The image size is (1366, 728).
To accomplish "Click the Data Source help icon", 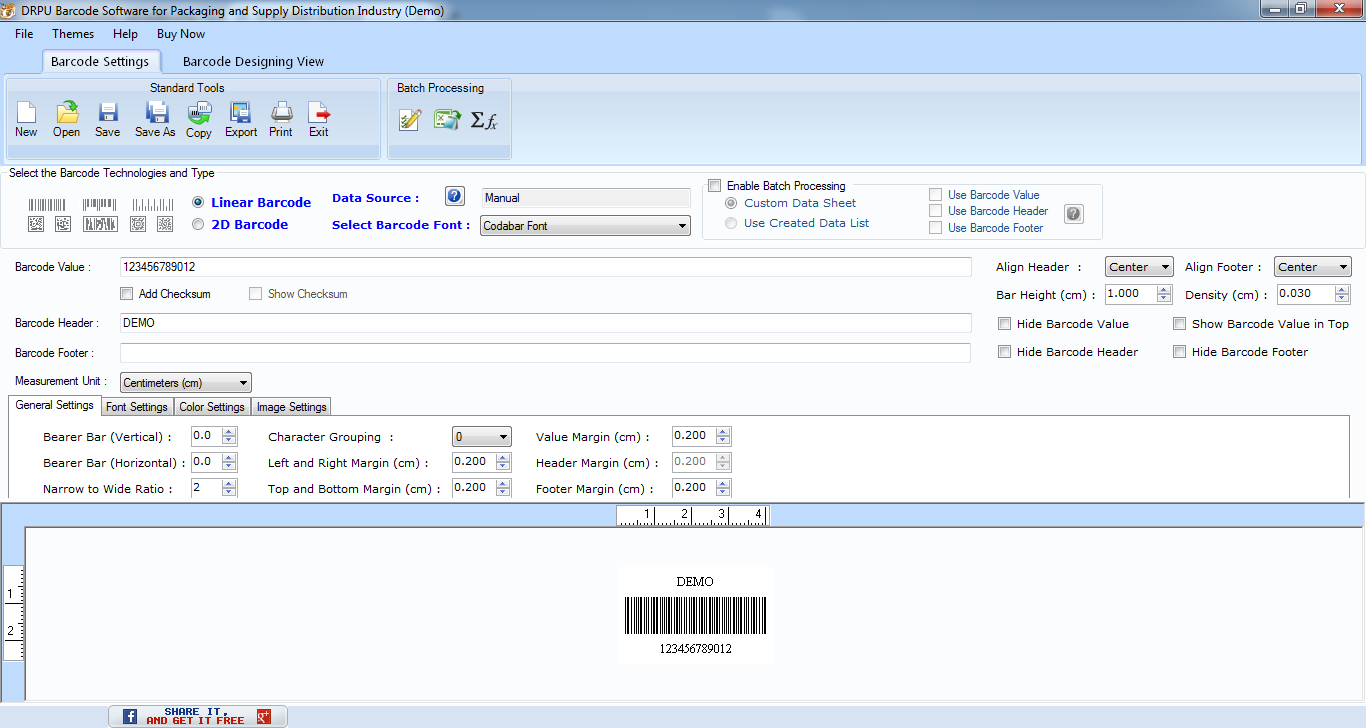I will 455,196.
